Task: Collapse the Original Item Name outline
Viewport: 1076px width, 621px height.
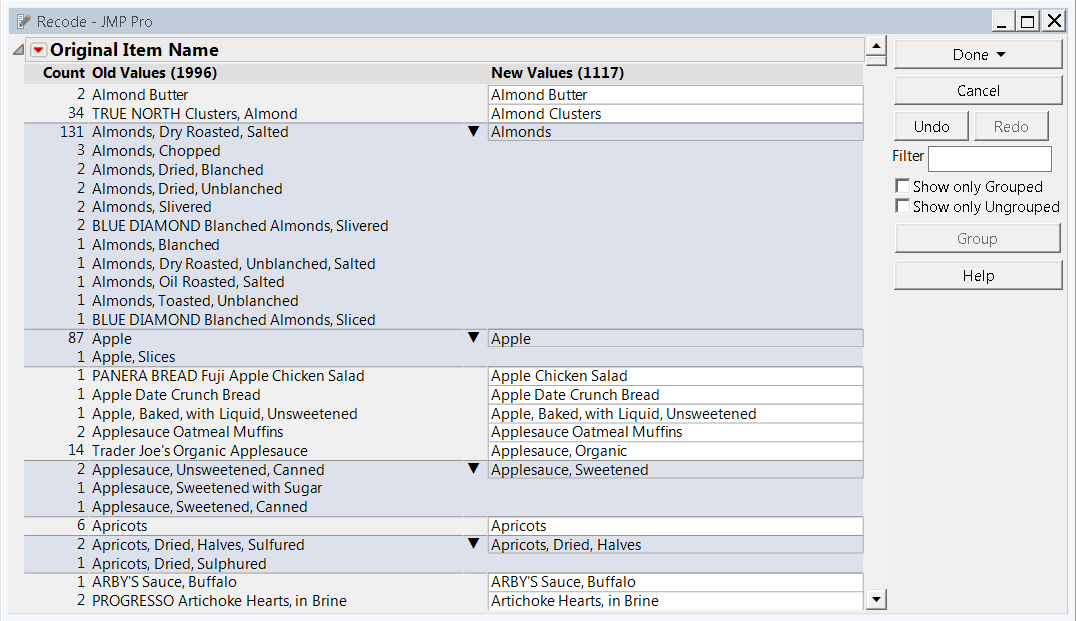Action: pyautogui.click(x=18, y=50)
